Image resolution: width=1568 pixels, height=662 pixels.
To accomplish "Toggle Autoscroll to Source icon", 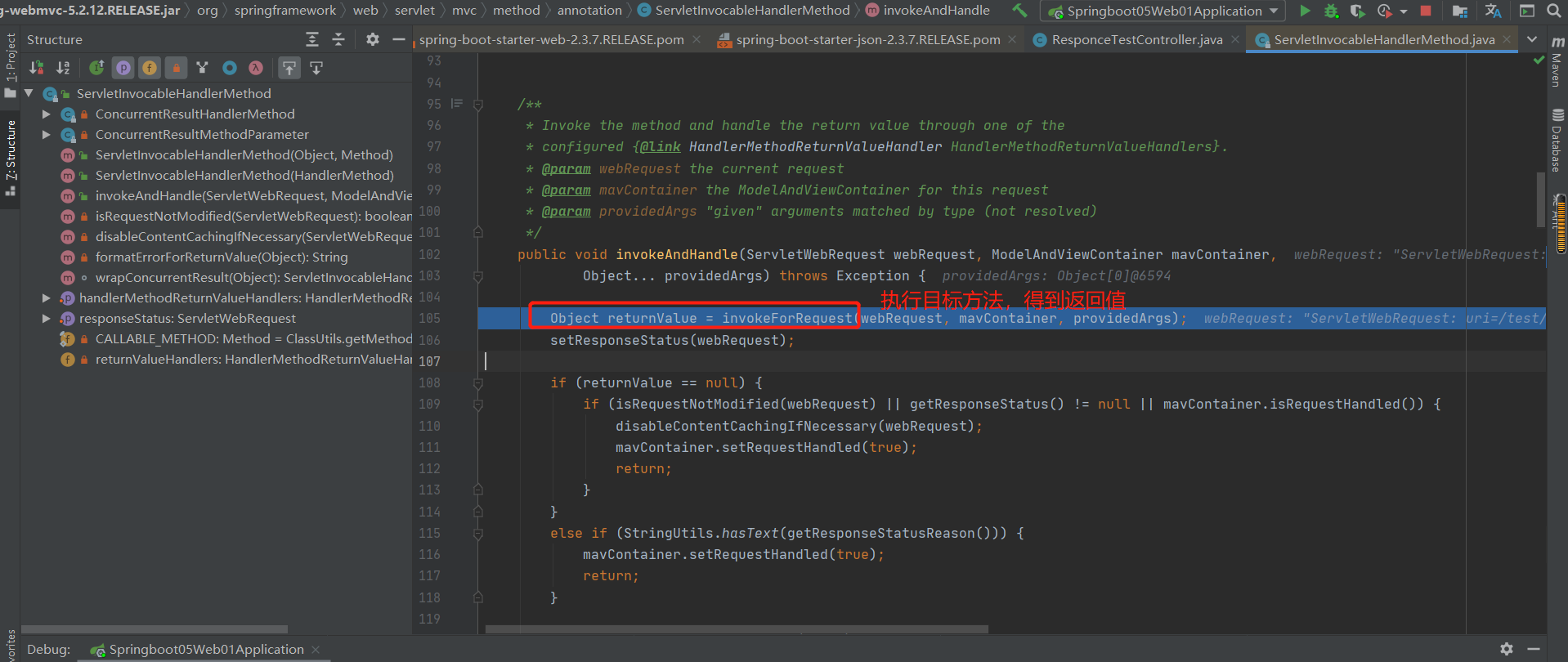I will coord(289,68).
